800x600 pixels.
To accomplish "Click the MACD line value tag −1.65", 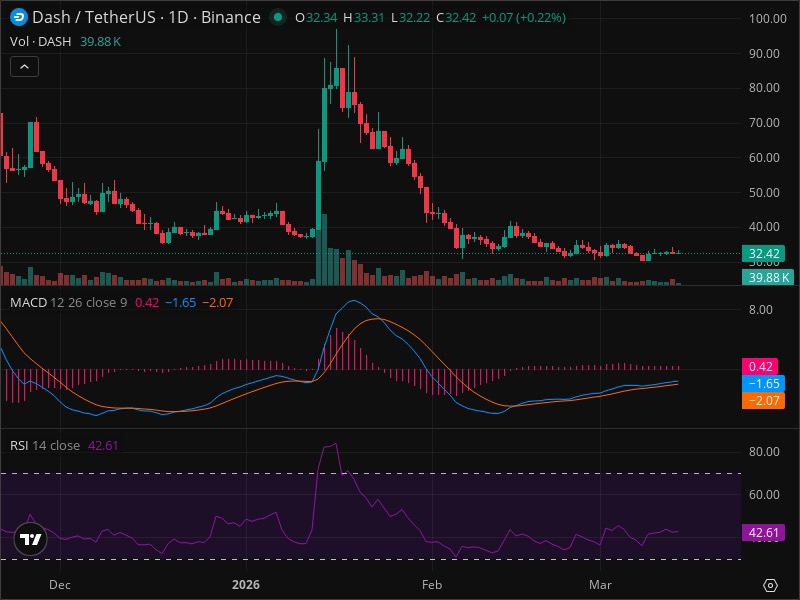I will (763, 384).
